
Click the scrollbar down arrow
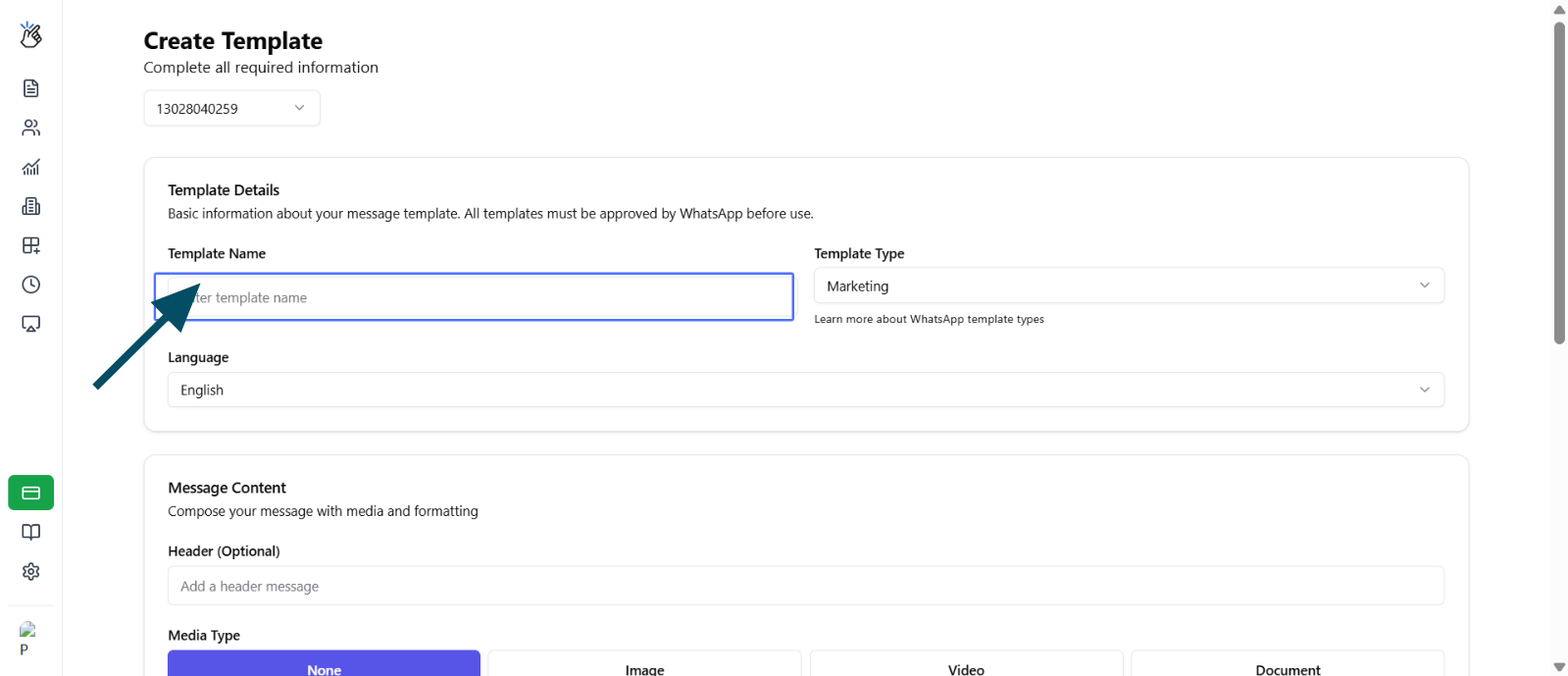(x=1559, y=667)
